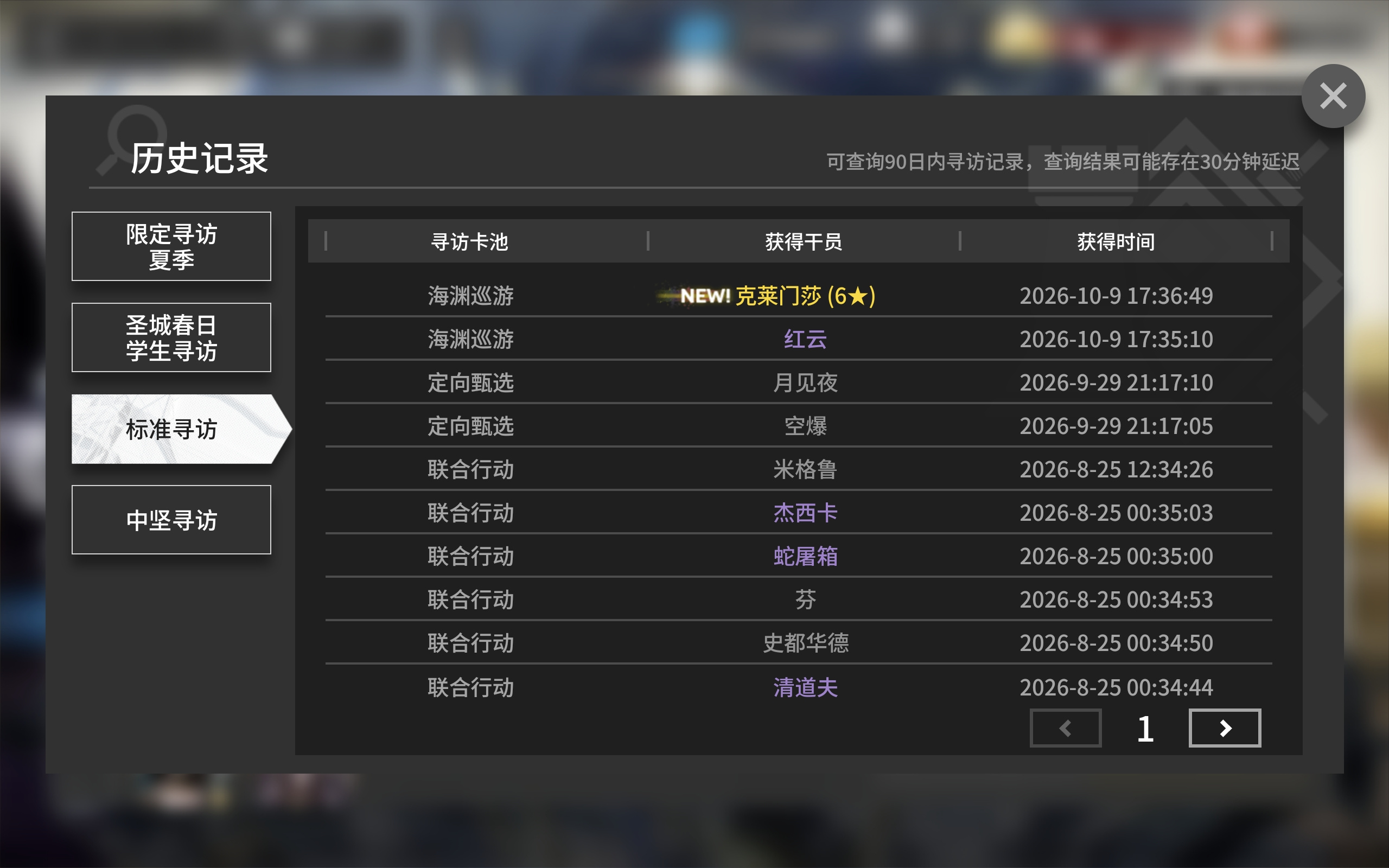The image size is (1389, 868).
Task: Click operator name 红云
Action: (805, 339)
